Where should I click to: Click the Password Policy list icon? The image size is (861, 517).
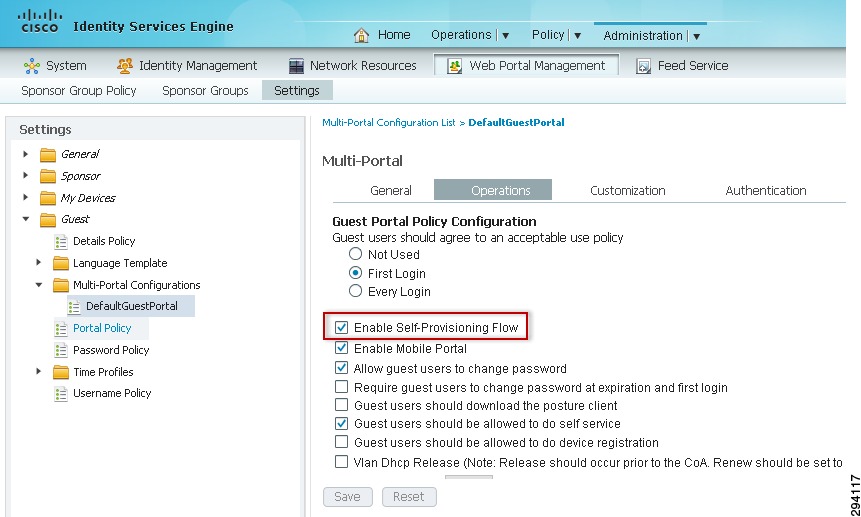(61, 350)
